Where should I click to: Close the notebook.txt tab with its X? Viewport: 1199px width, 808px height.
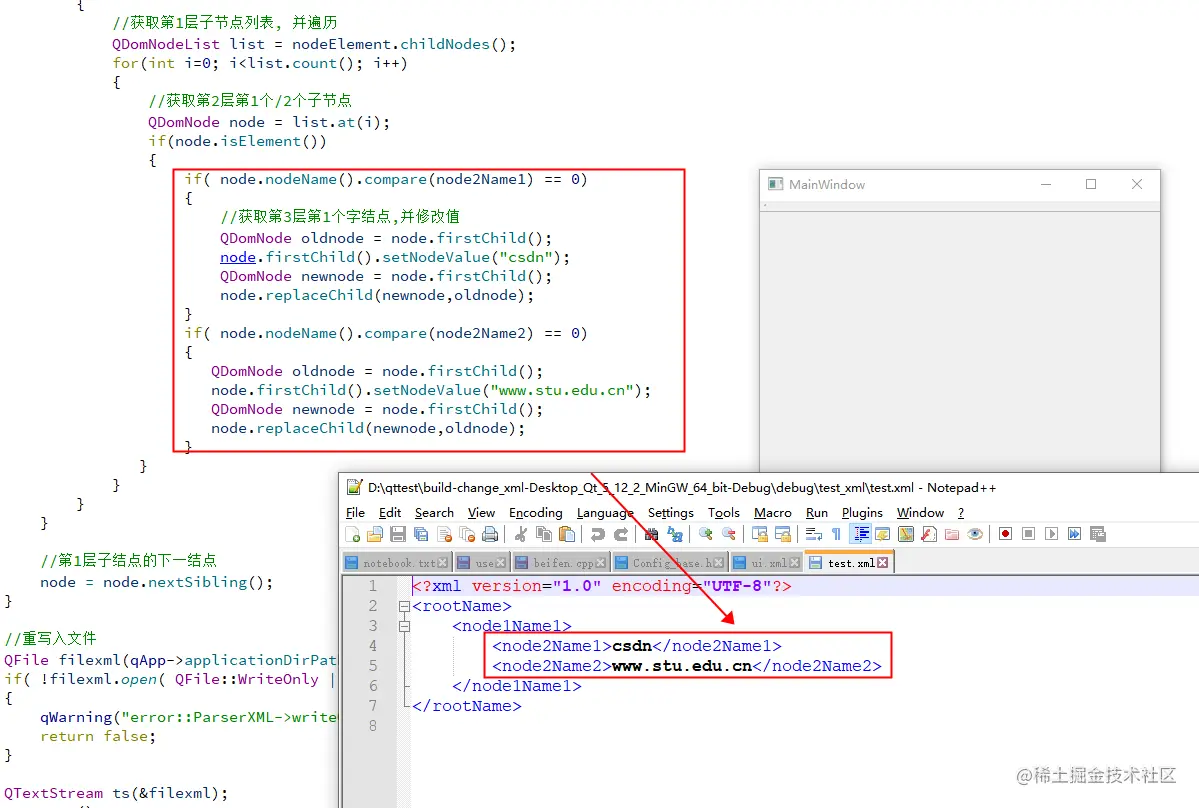click(442, 563)
